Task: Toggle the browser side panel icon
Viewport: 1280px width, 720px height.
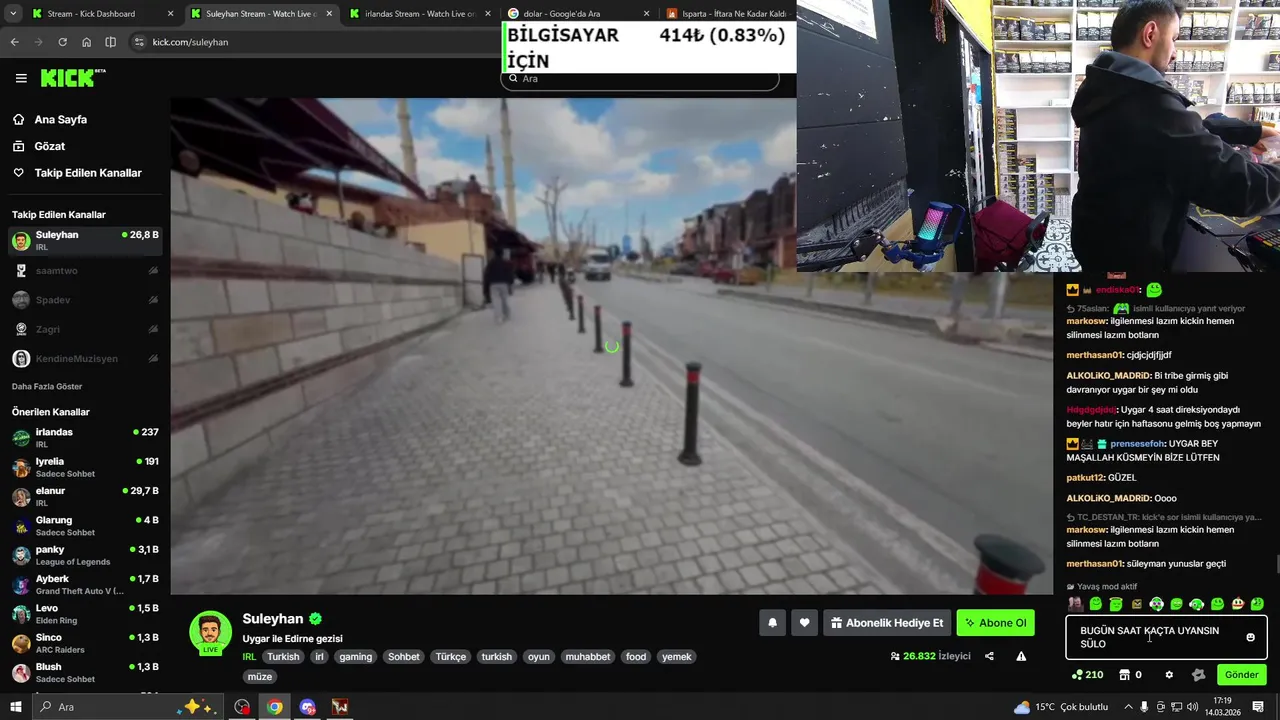Action: coord(111,42)
